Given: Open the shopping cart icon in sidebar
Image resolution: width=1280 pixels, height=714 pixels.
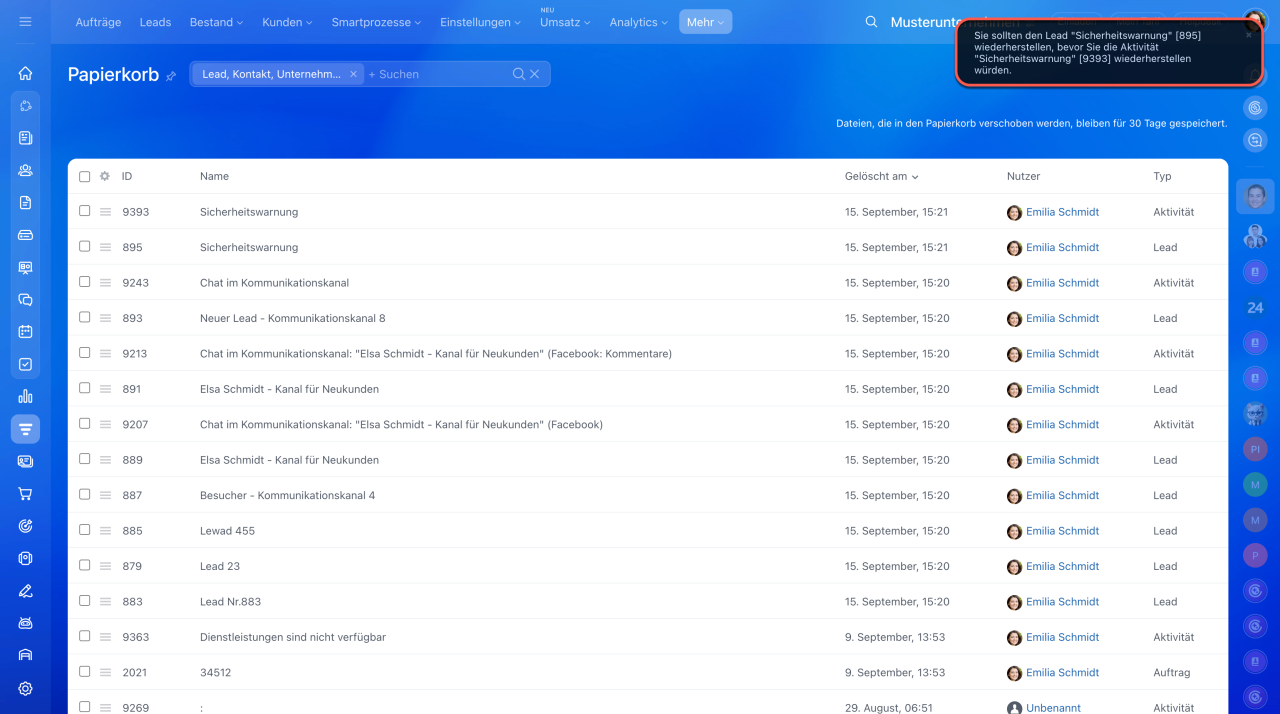Looking at the screenshot, I should click(x=25, y=493).
